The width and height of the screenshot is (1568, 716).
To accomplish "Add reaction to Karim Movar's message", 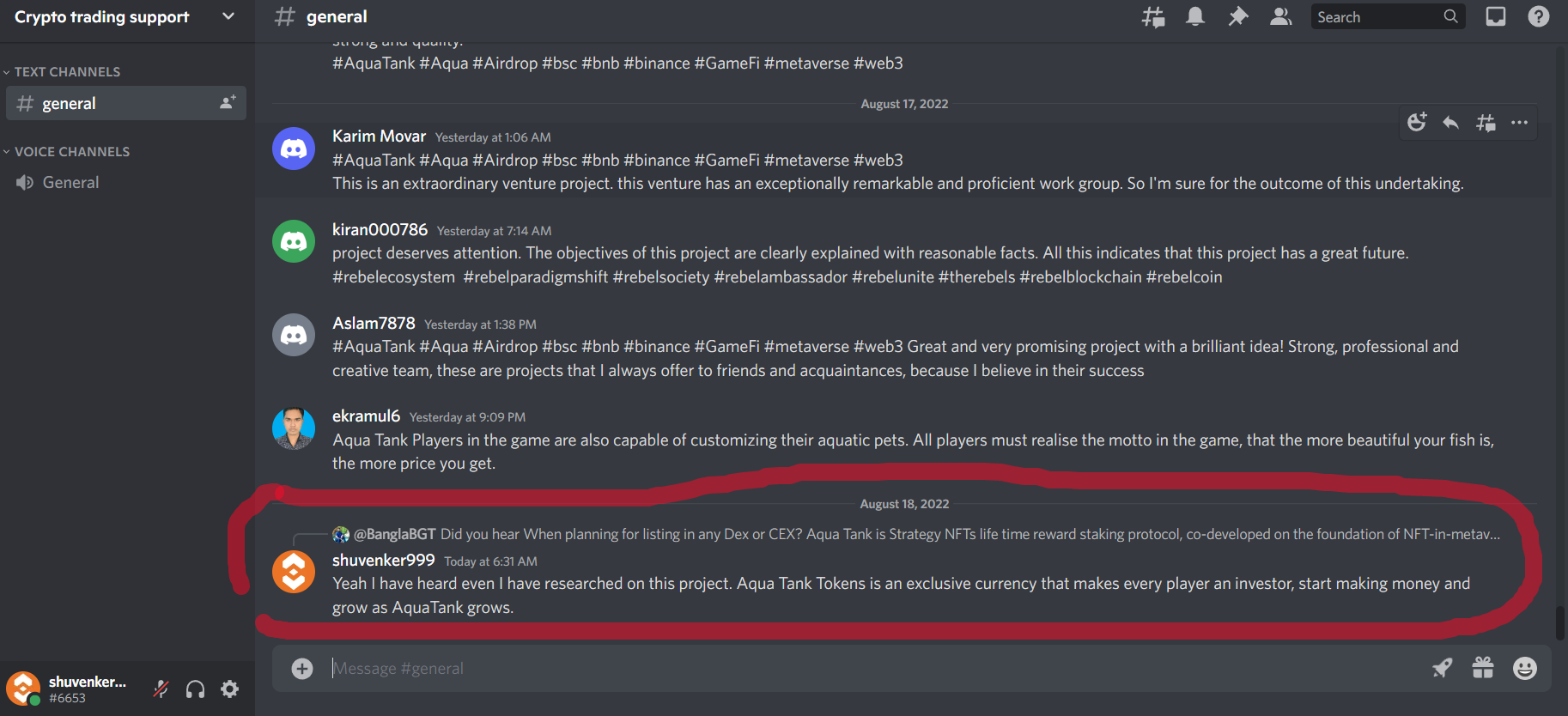I will pyautogui.click(x=1417, y=122).
